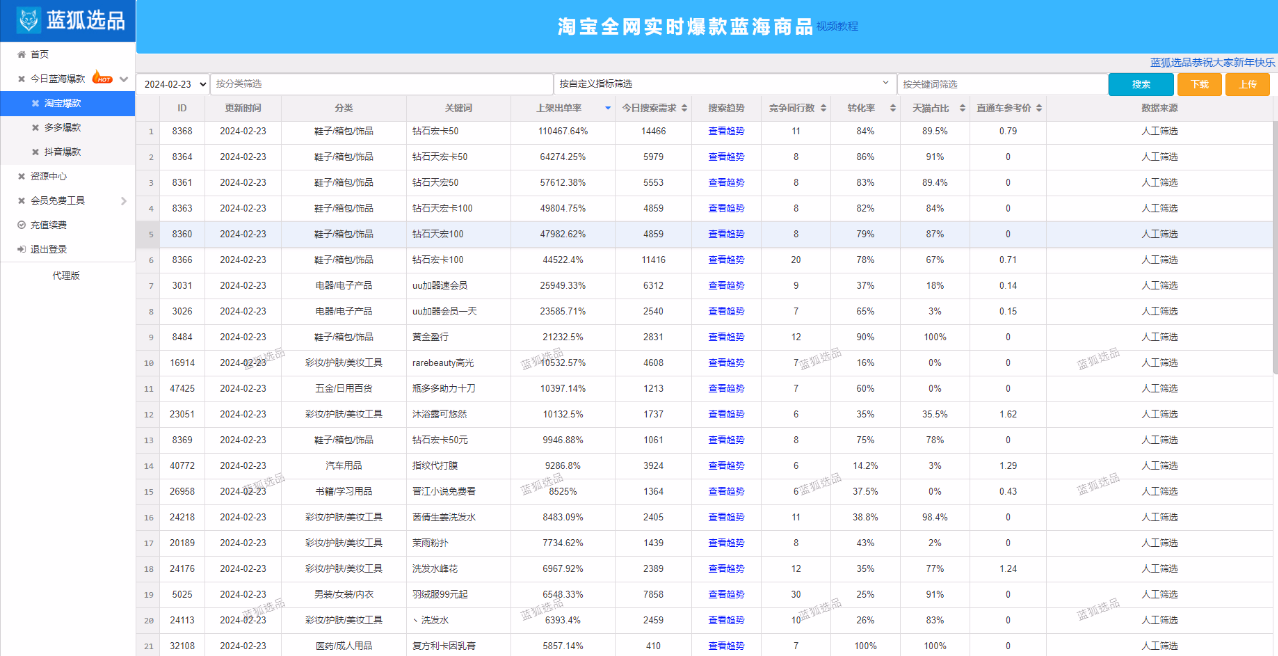
Task: Click the 更新时间 column header
Action: click(x=243, y=108)
